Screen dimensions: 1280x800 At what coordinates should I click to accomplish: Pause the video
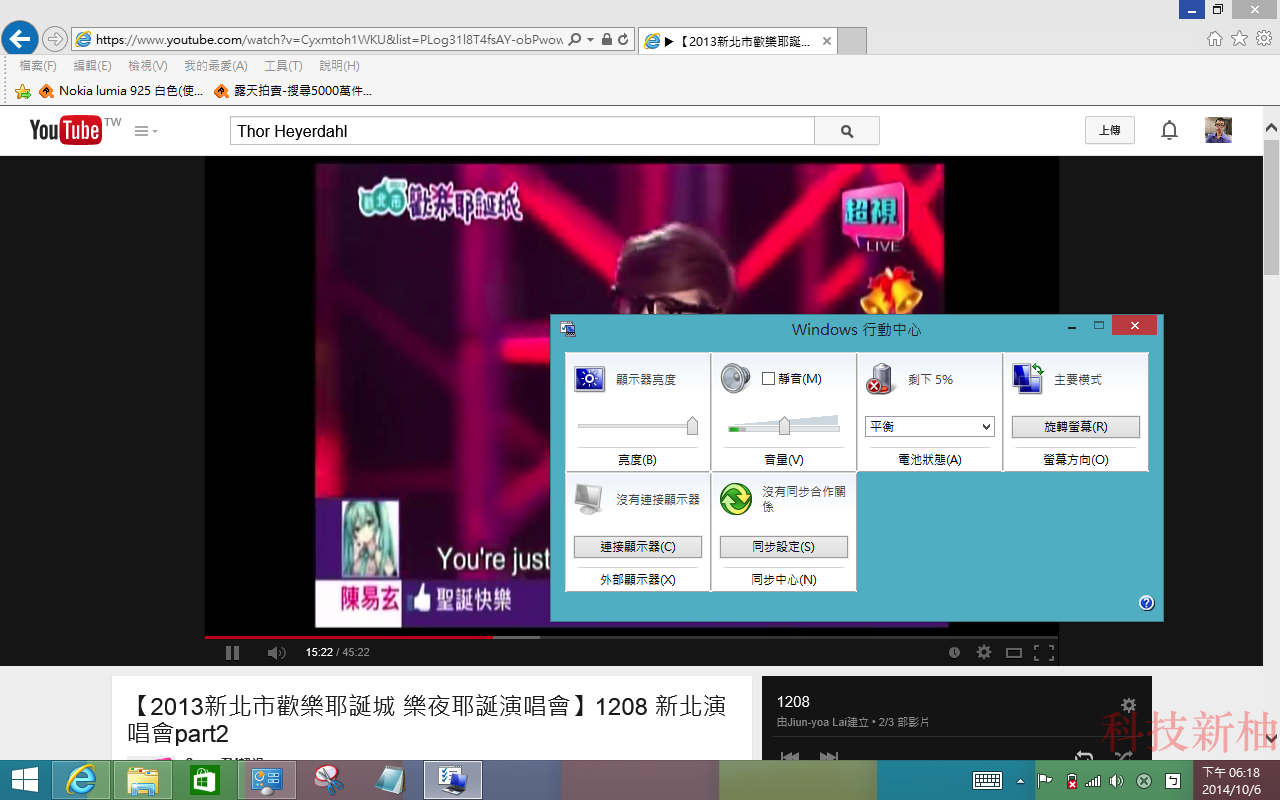[x=232, y=653]
